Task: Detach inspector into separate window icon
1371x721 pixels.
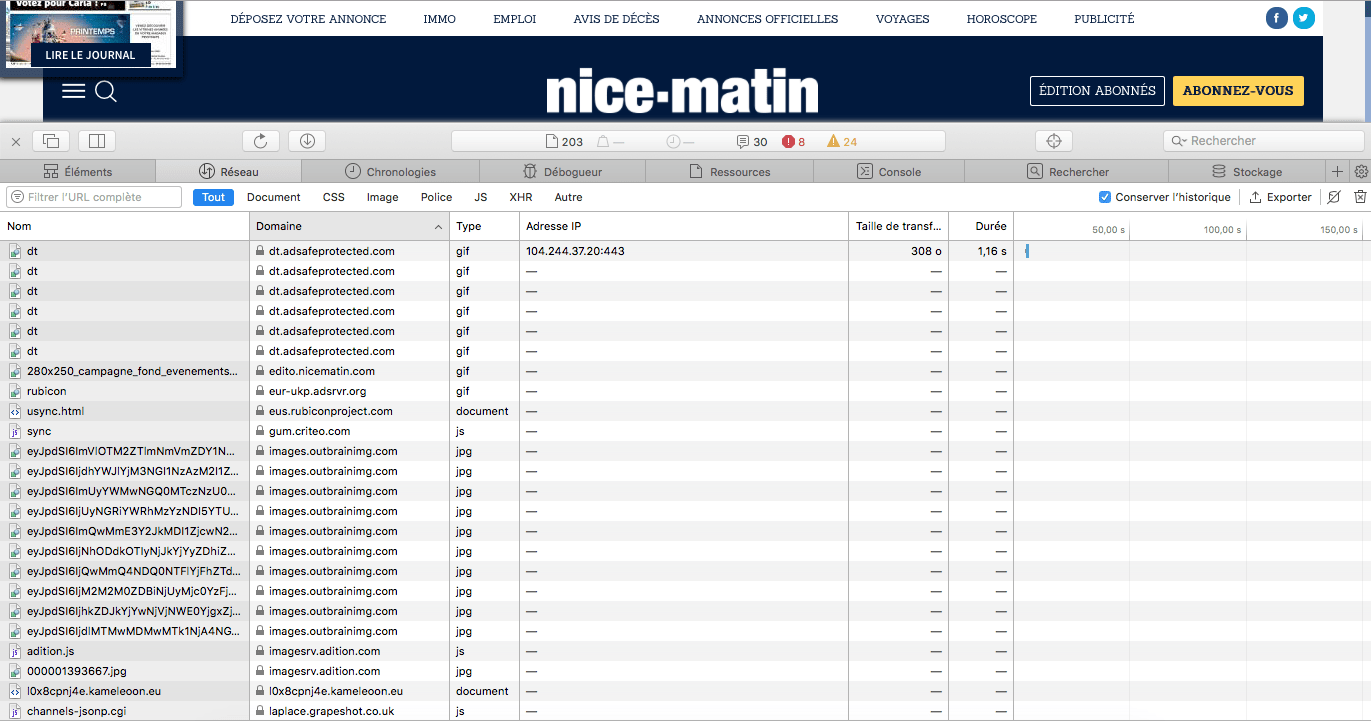Action: (52, 141)
